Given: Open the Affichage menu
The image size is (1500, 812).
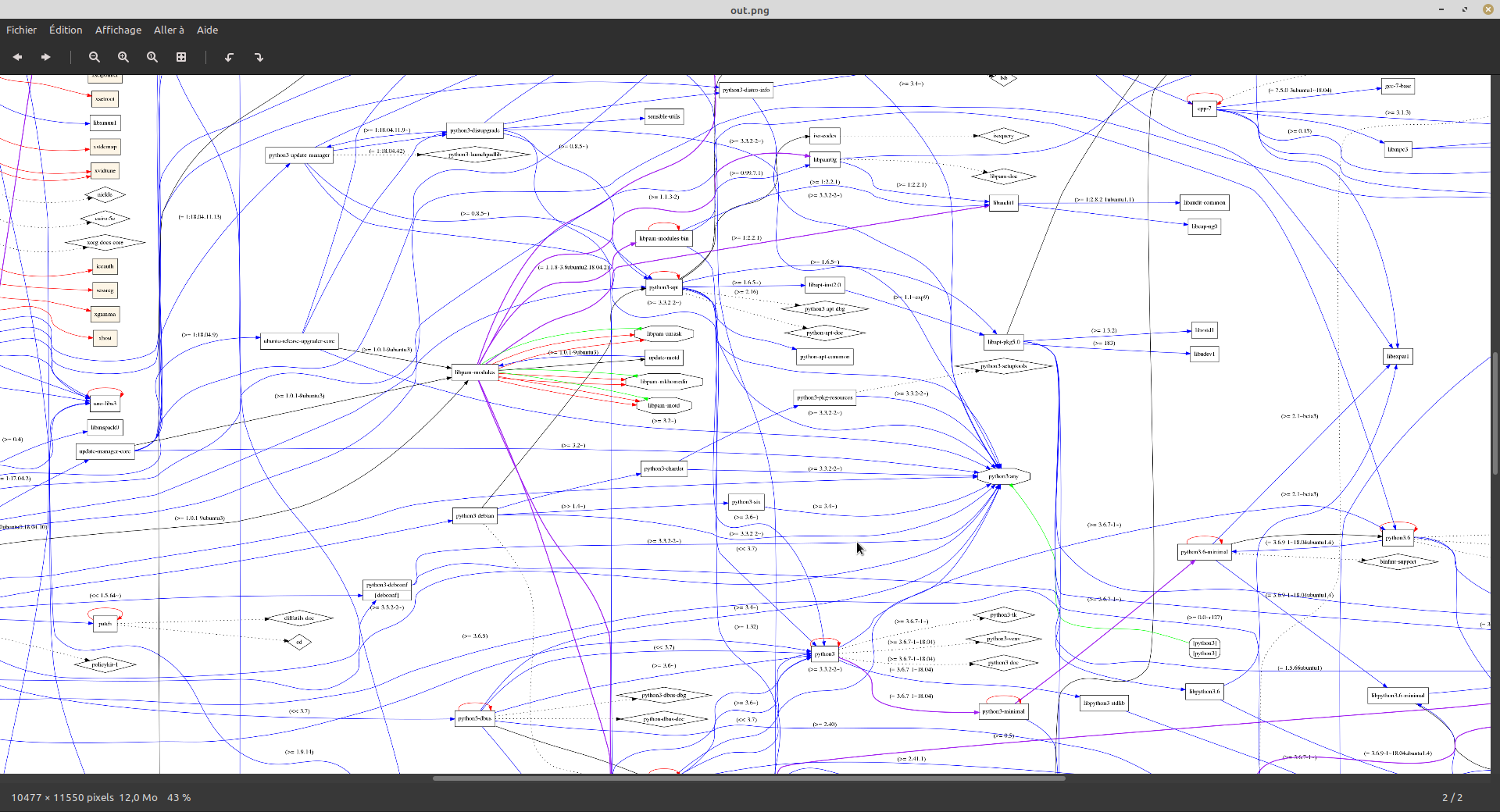Looking at the screenshot, I should pos(118,30).
